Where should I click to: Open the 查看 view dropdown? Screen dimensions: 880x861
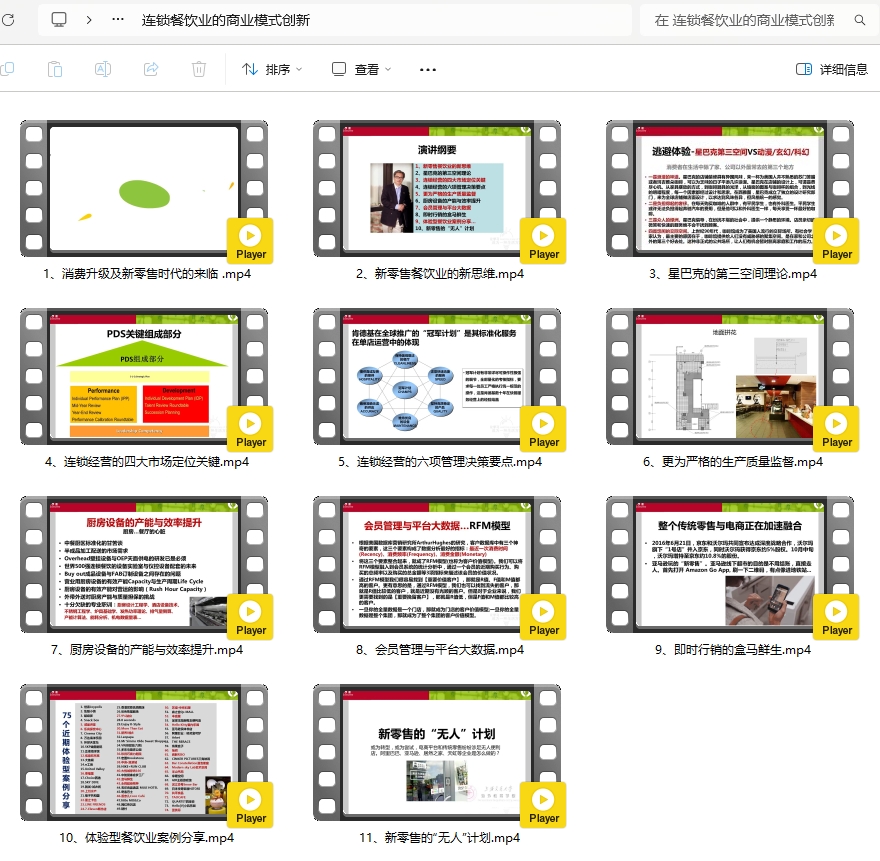pyautogui.click(x=362, y=69)
